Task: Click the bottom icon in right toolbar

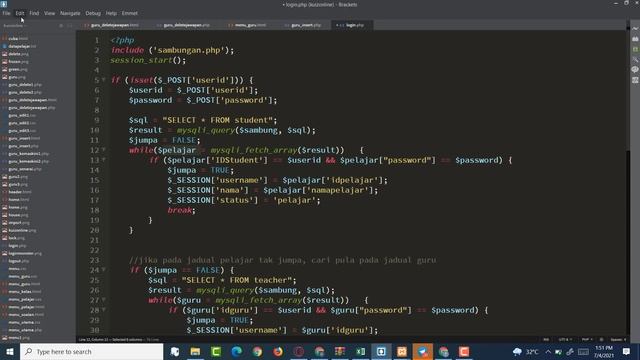Action: [635, 80]
